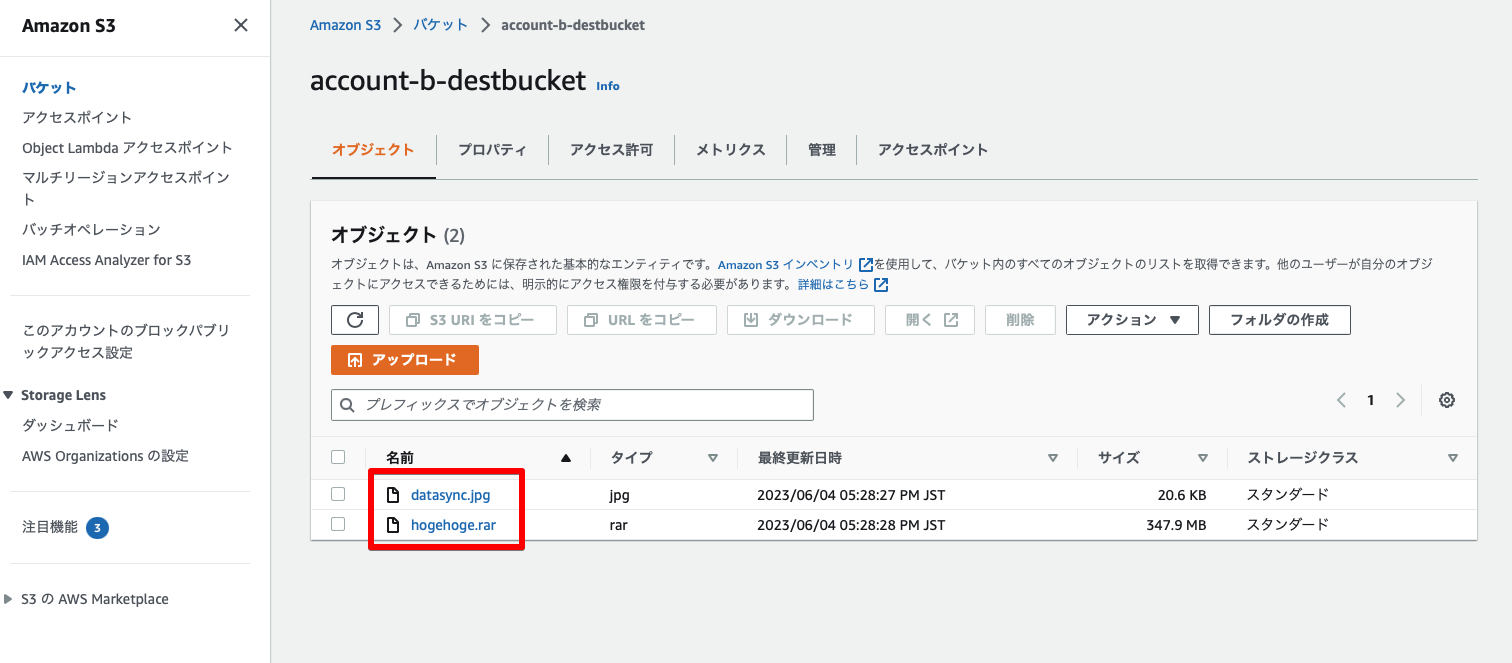This screenshot has width=1512, height=663.
Task: Click the breadcrumb chevron after Amazon S3
Action: (398, 25)
